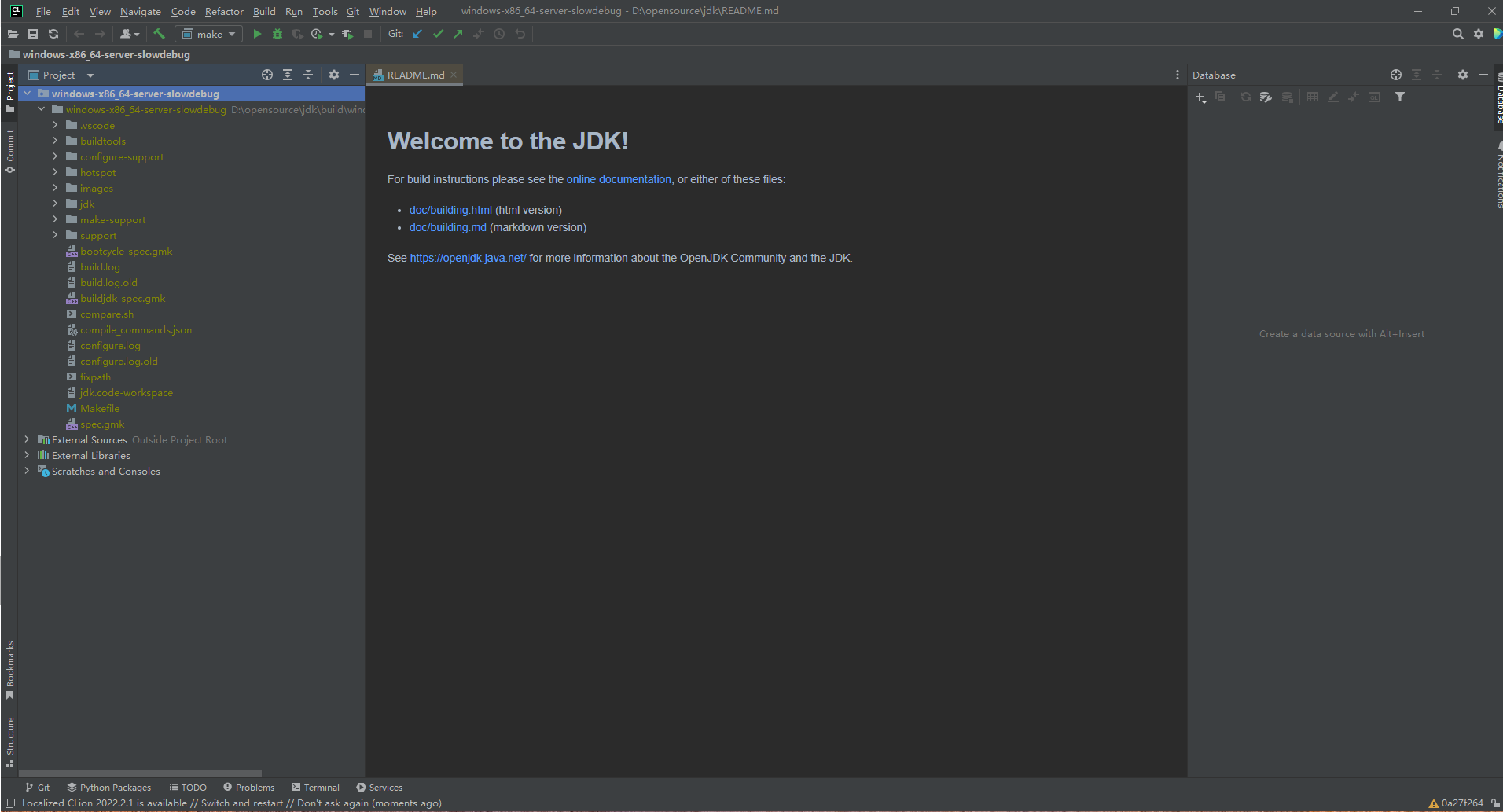Visit the https://openjdk.java.net/ link
Viewport: 1503px width, 812px height.
(x=468, y=258)
